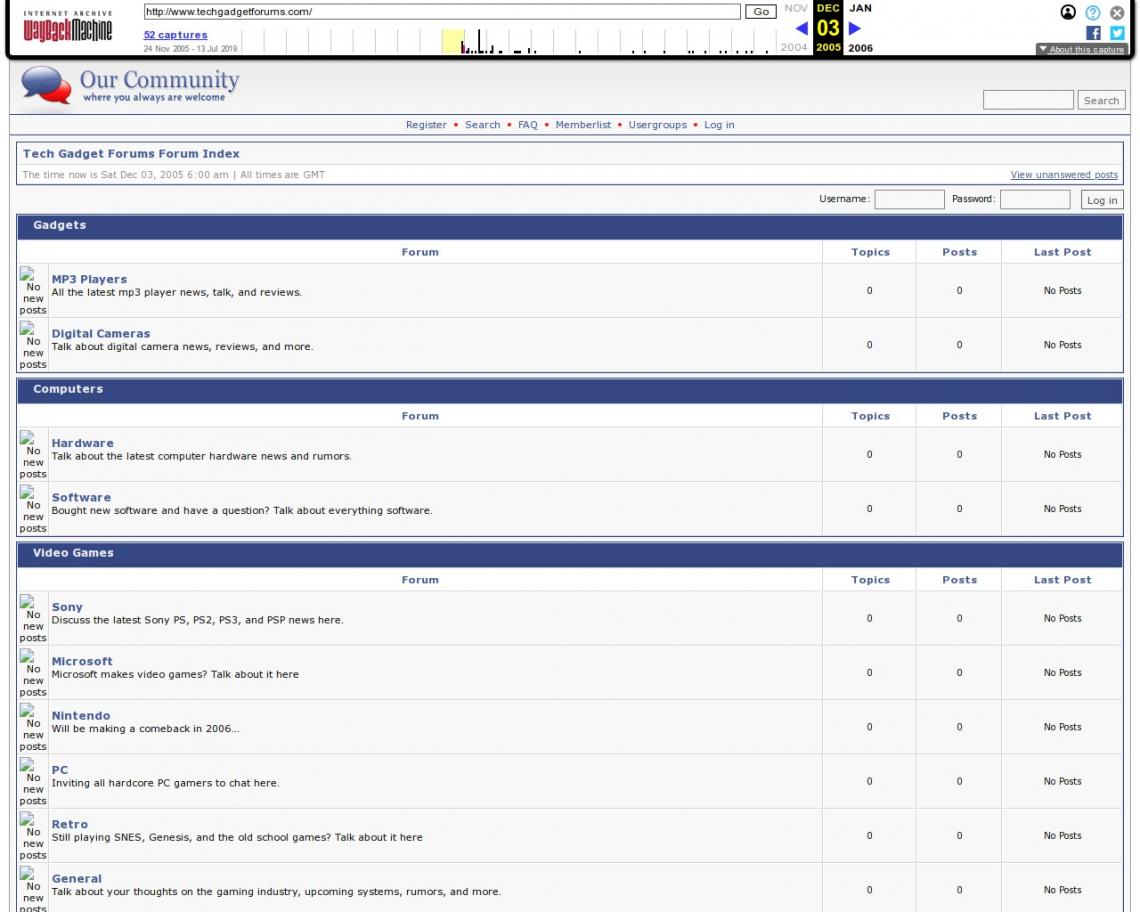Image resolution: width=1140 pixels, height=912 pixels.
Task: Open the Register menu link
Action: tap(426, 125)
